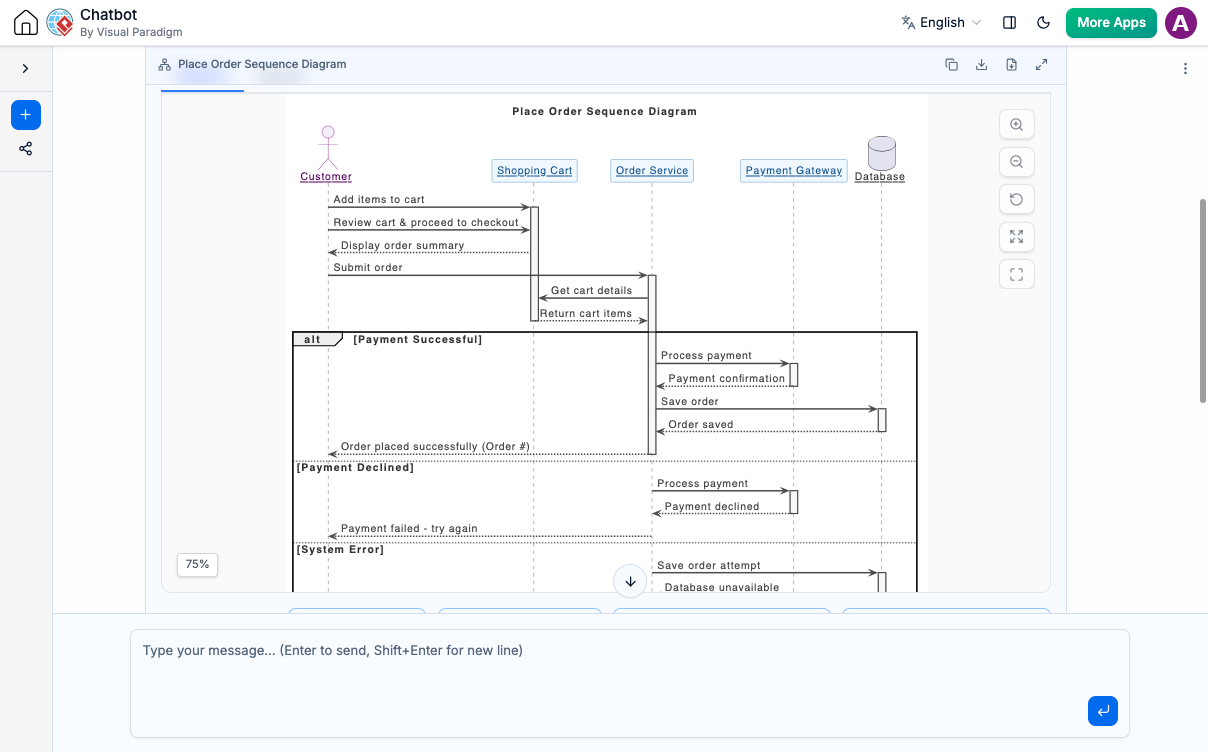The image size is (1208, 752).
Task: Download the sequence diagram
Action: pos(981,64)
